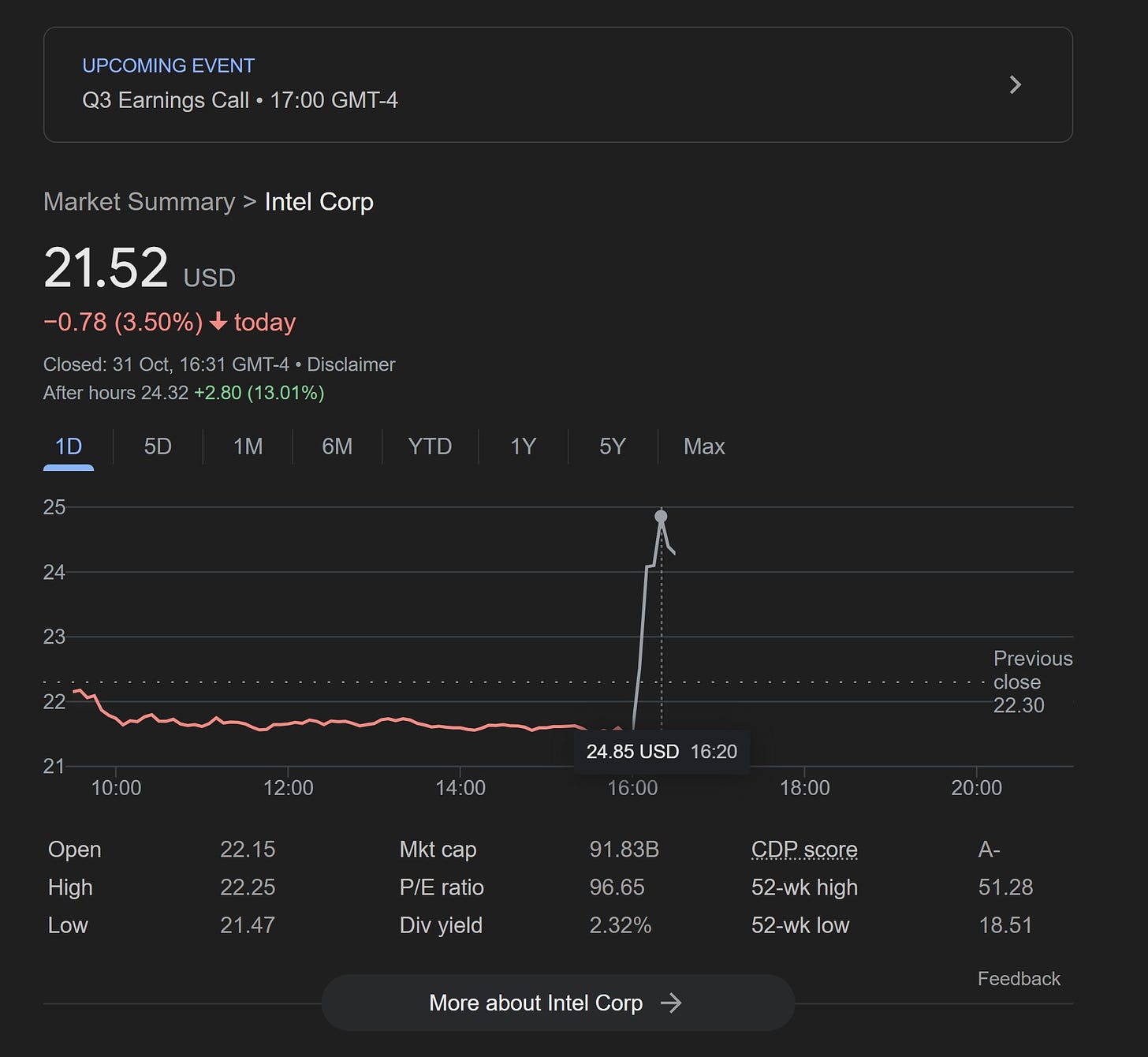Click the 18:00 time axis label

click(x=804, y=788)
